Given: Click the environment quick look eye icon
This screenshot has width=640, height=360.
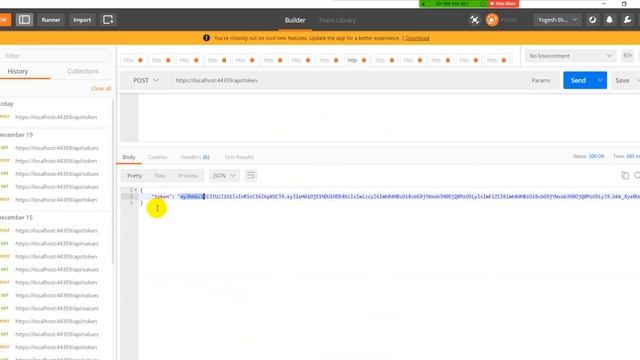Looking at the screenshot, I should pyautogui.click(x=627, y=56).
